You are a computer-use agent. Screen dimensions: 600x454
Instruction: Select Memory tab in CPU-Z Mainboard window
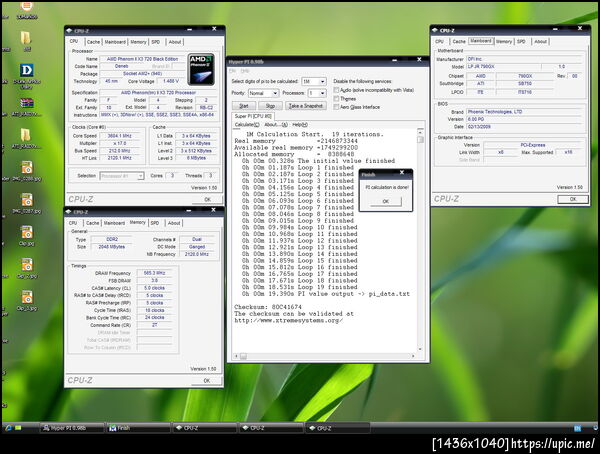pos(504,42)
